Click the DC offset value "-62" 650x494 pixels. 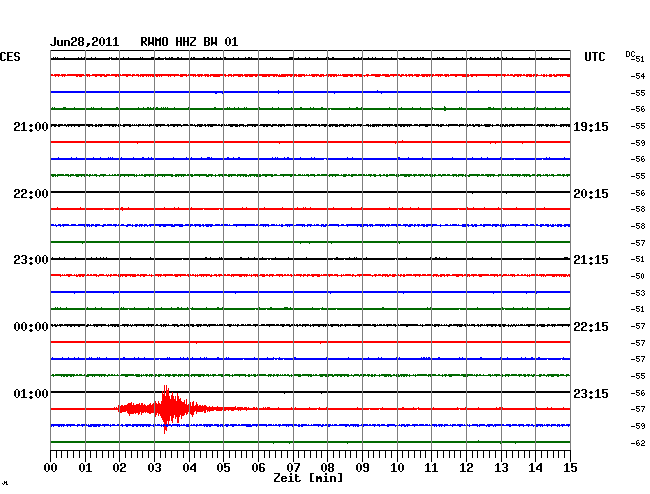[638, 443]
